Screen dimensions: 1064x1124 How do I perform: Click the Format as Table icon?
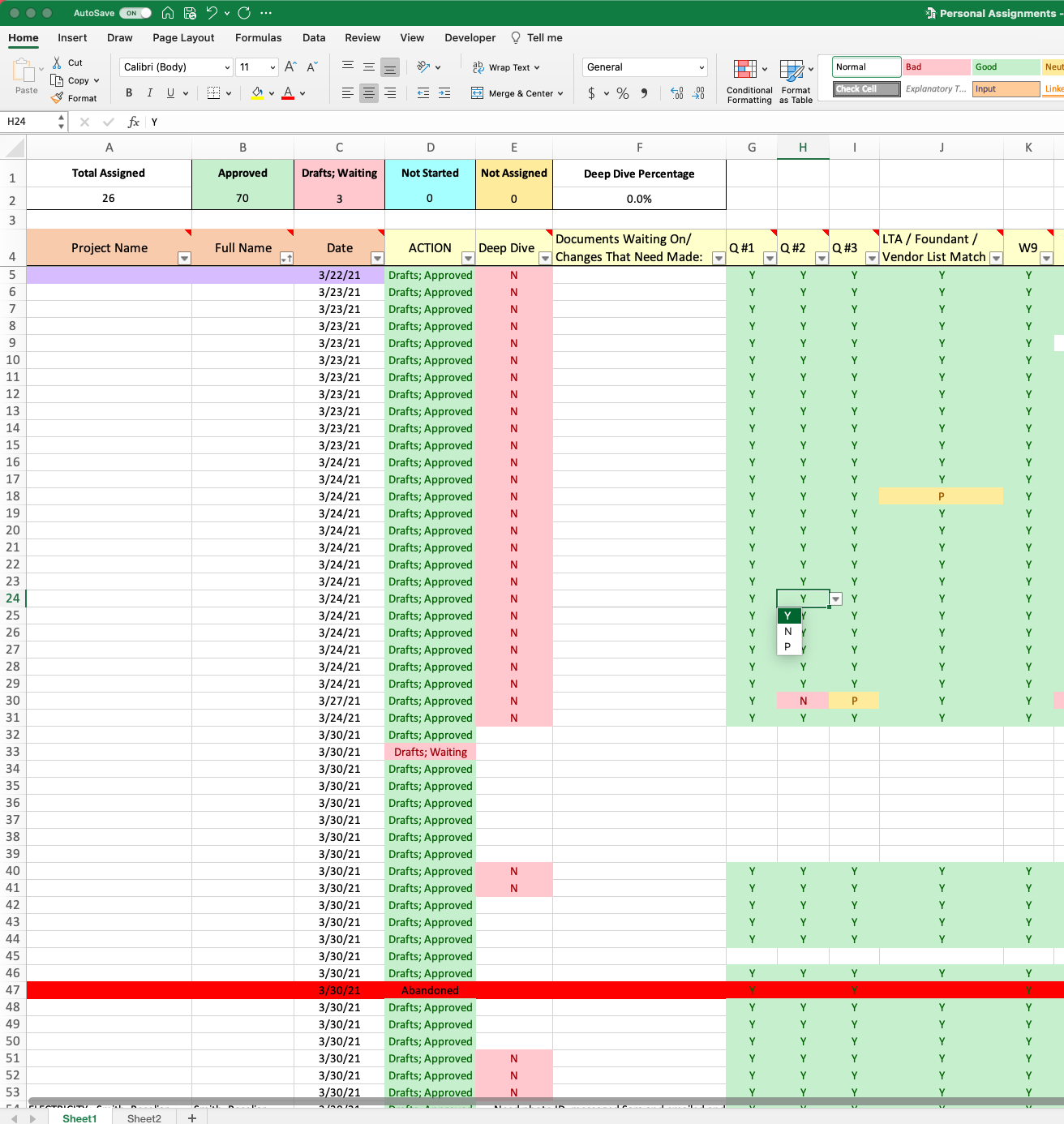(x=796, y=82)
